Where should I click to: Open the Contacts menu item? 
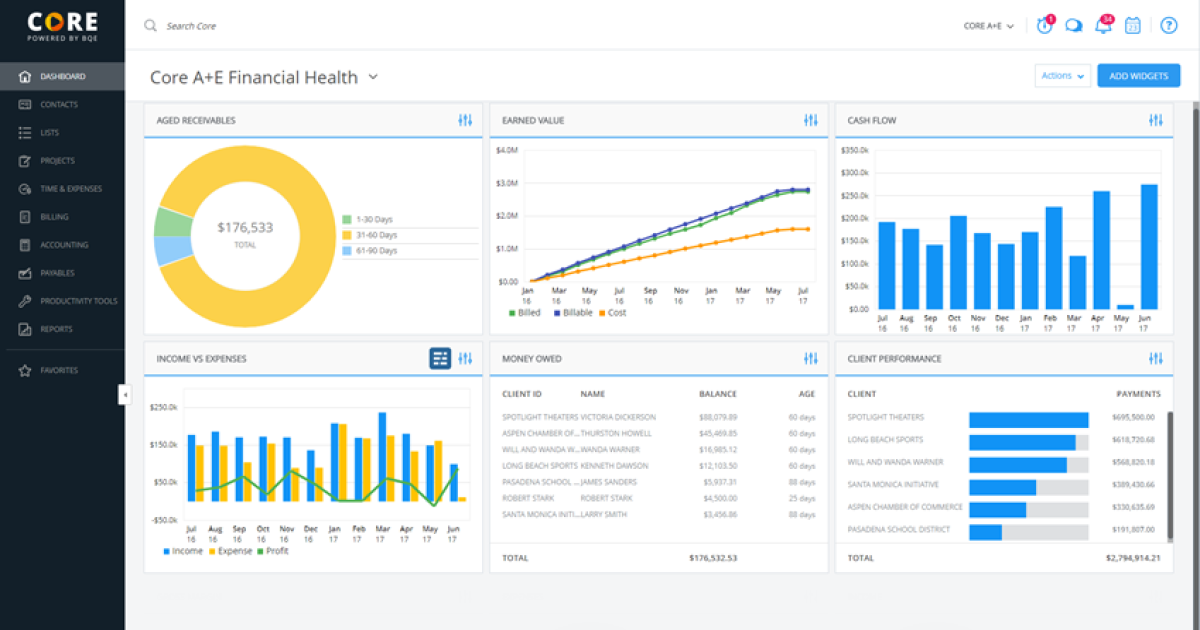62,104
